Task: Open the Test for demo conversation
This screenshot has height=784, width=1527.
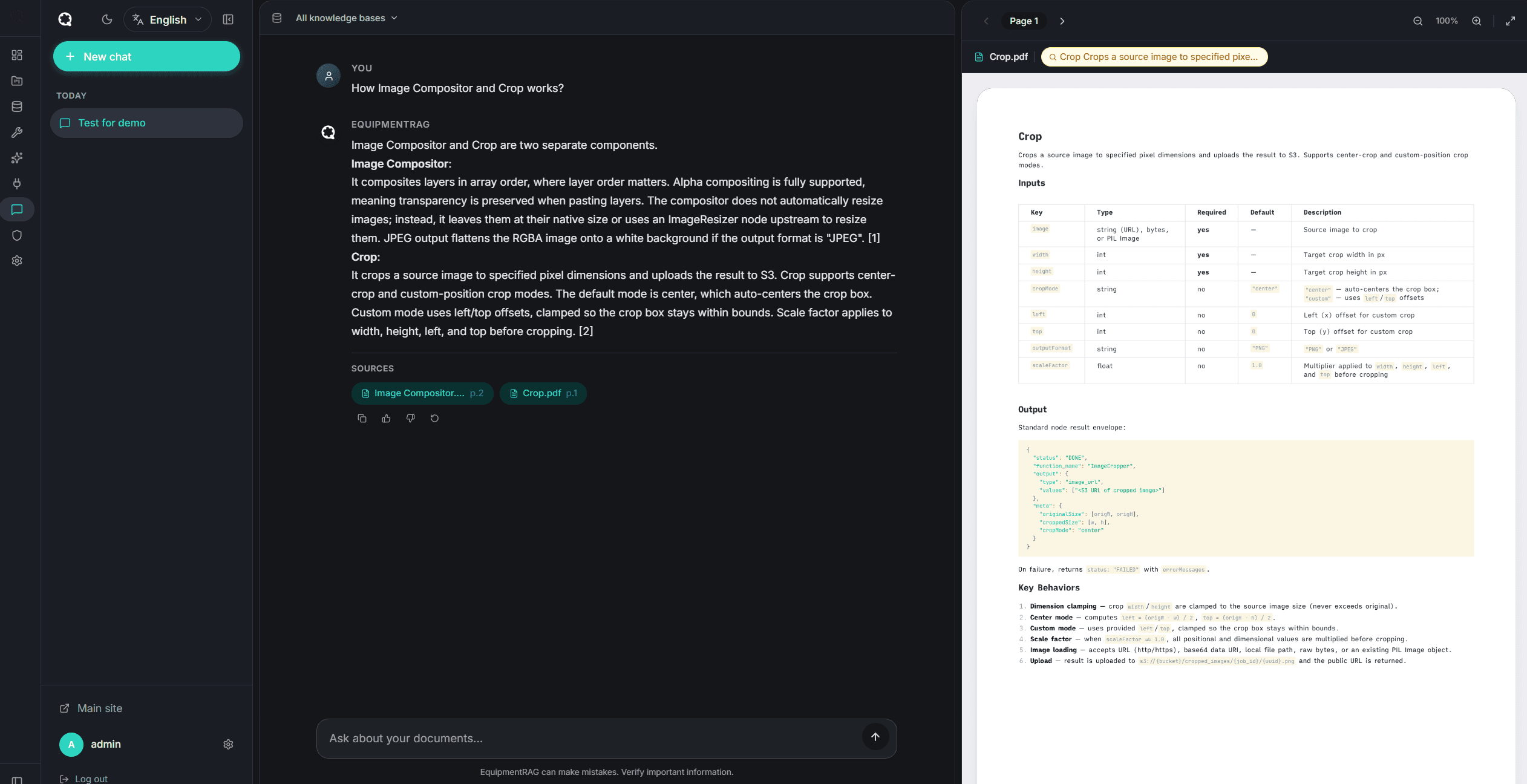Action: [146, 123]
